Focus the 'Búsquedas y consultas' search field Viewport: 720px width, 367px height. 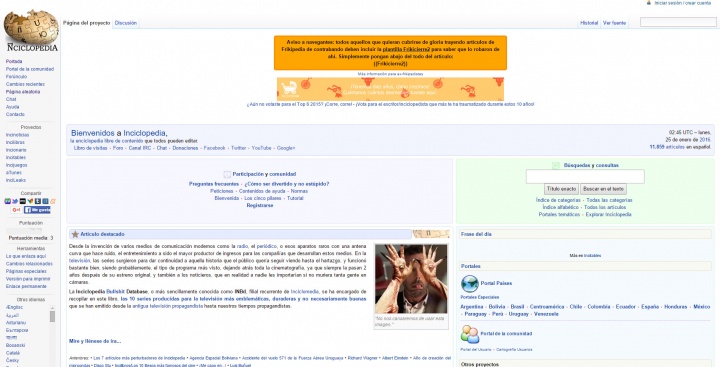coord(585,176)
